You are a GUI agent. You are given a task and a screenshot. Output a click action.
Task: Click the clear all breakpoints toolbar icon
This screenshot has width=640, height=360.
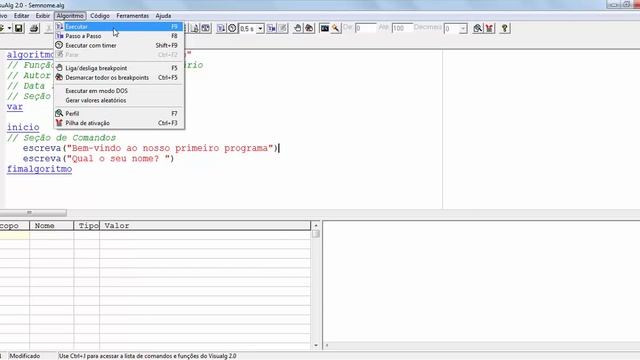click(x=309, y=28)
